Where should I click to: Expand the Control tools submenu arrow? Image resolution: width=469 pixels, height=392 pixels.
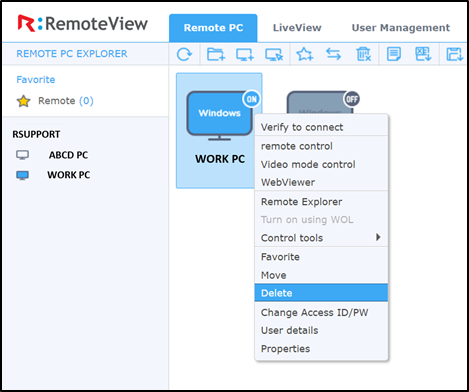pyautogui.click(x=378, y=237)
